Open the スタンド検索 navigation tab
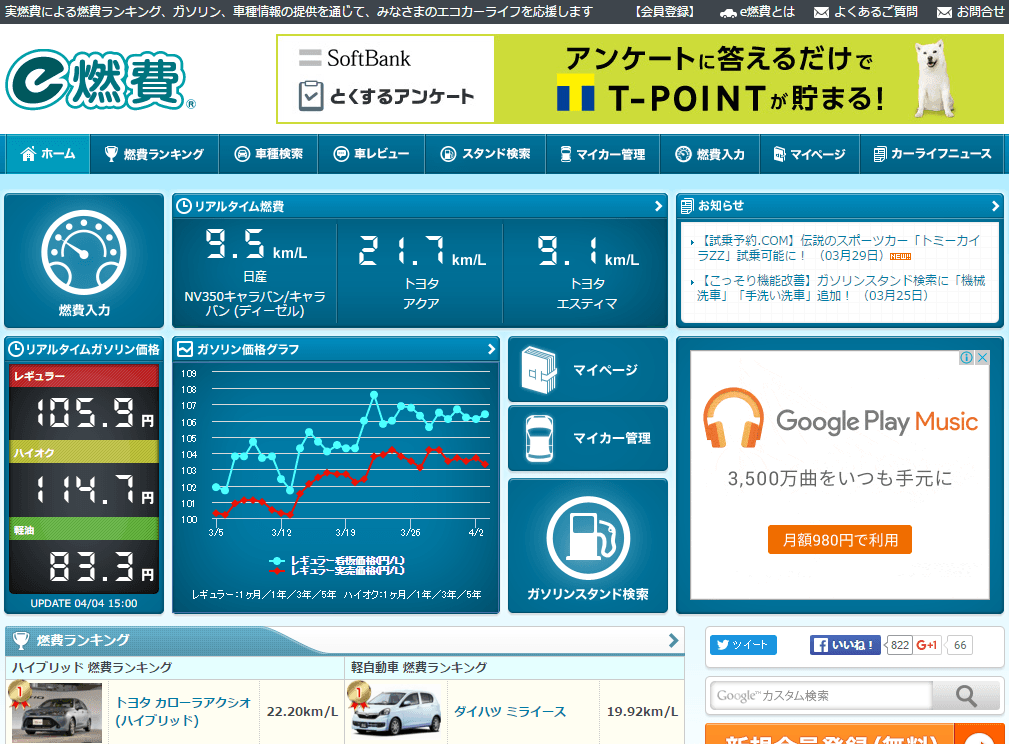 click(485, 154)
